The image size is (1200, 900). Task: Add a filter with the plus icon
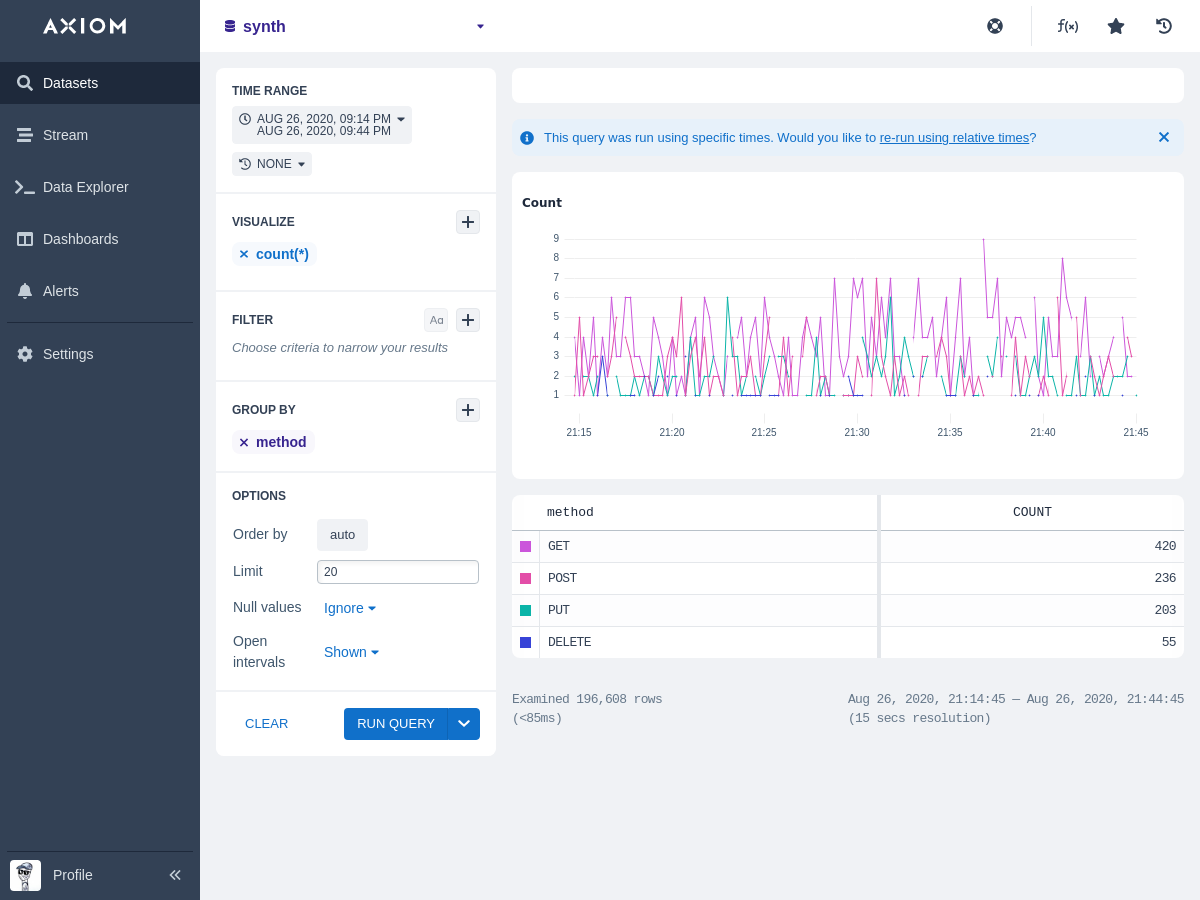[468, 320]
